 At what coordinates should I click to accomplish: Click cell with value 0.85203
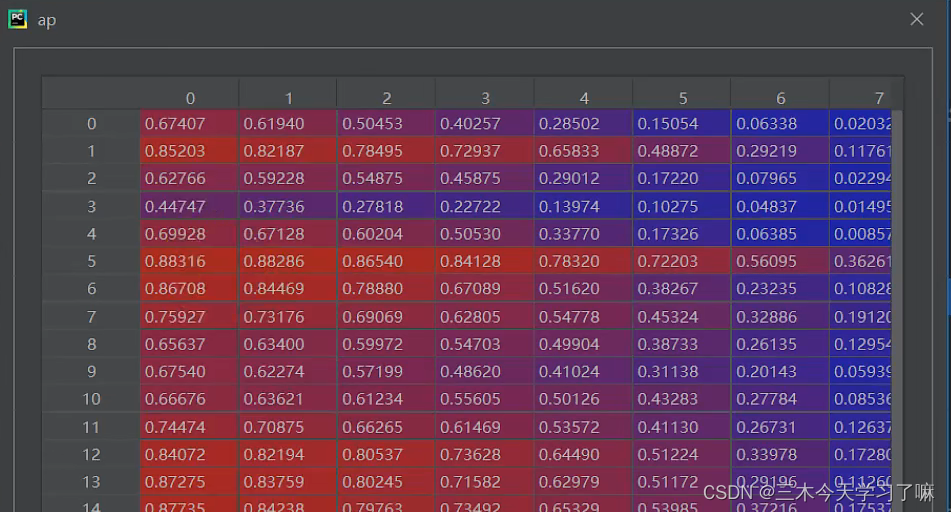[189, 151]
